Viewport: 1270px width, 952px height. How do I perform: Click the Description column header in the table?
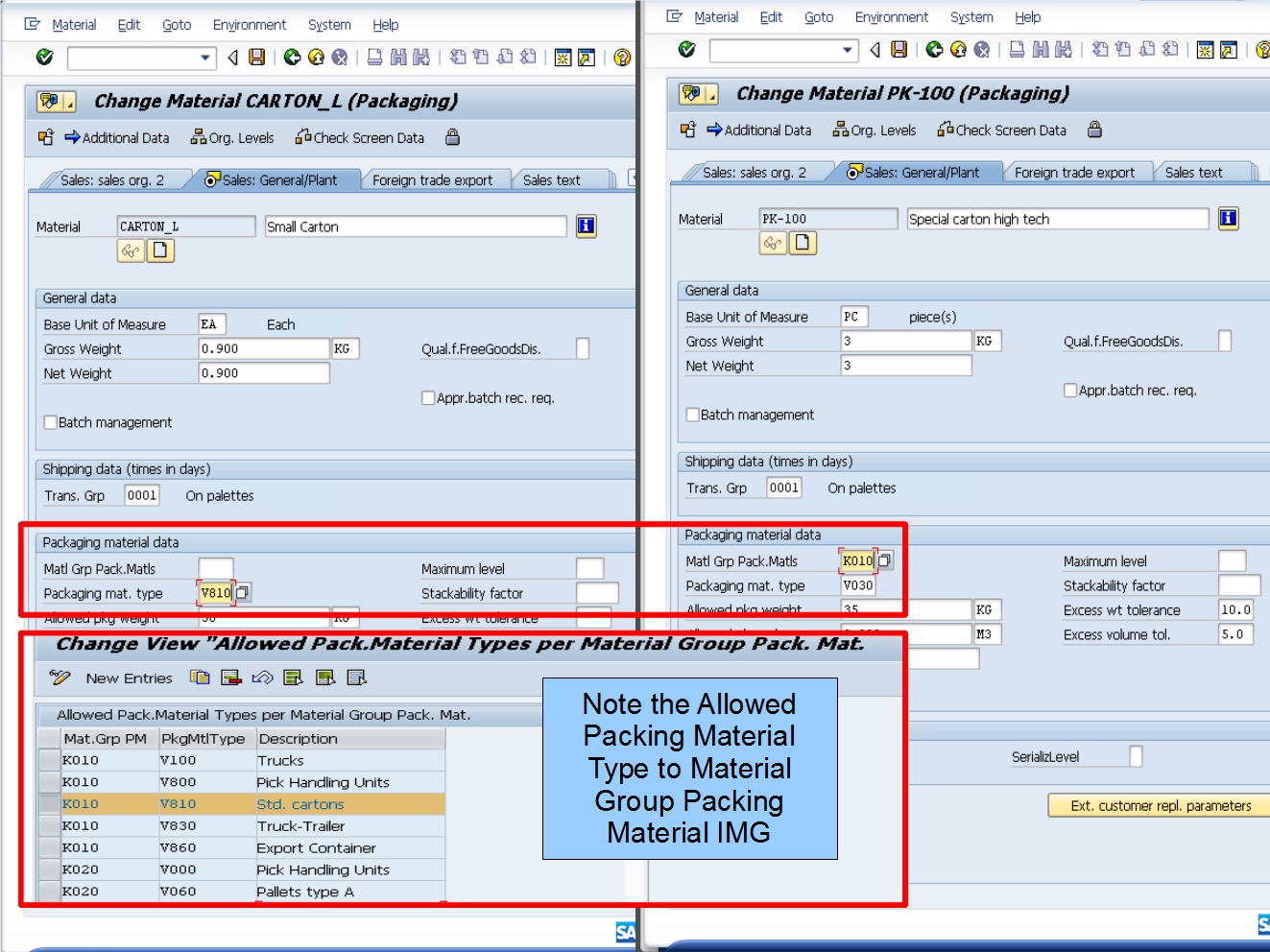point(350,739)
